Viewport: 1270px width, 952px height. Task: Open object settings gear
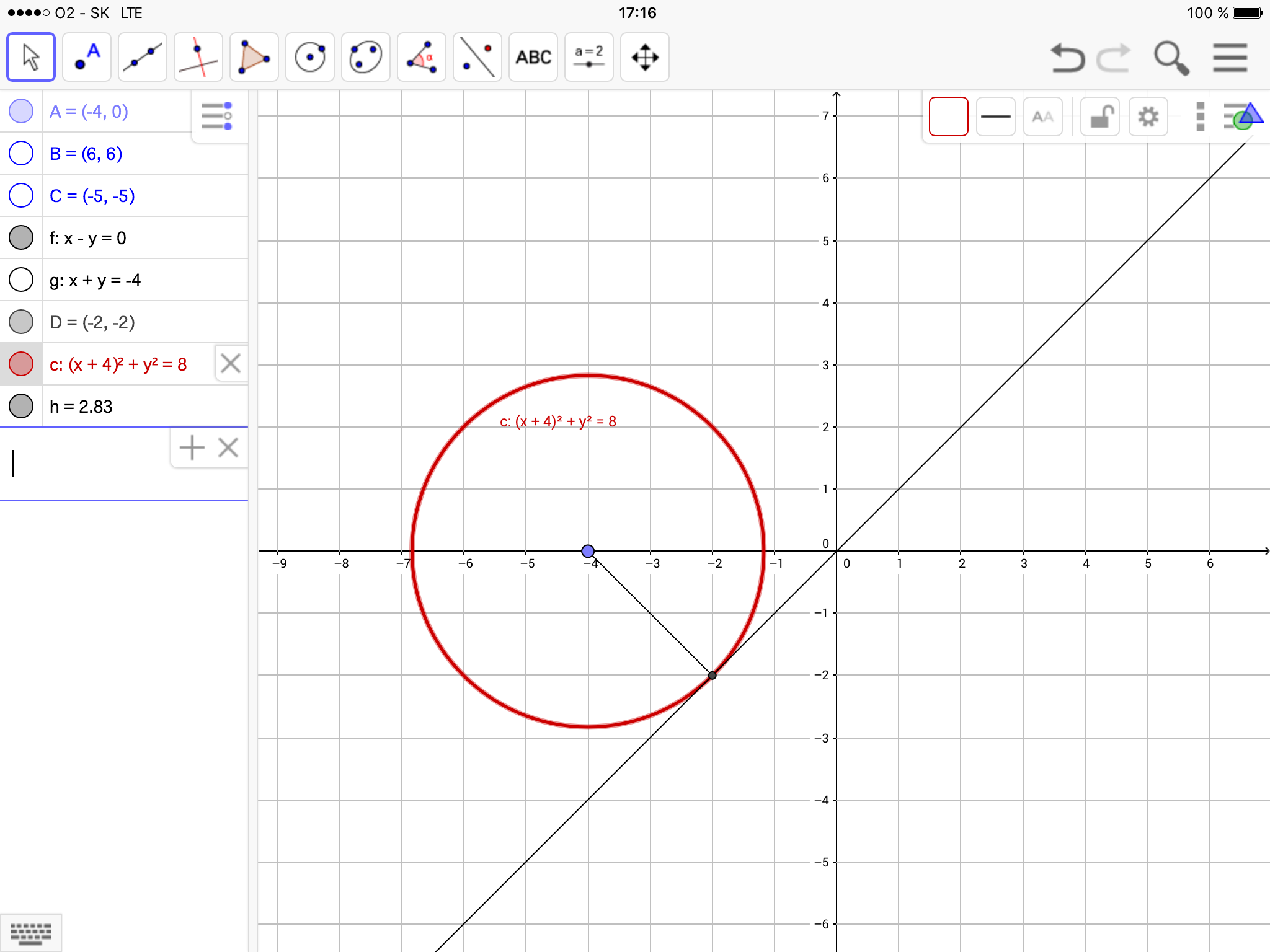coord(1148,117)
